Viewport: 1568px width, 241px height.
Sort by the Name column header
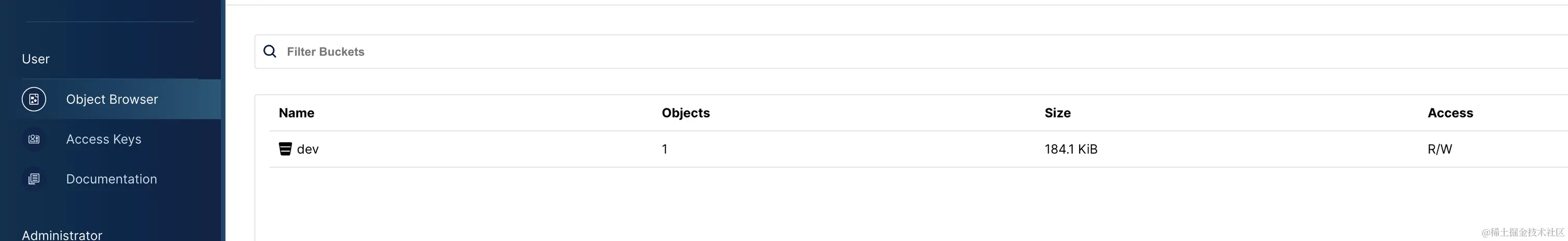pyautogui.click(x=297, y=113)
